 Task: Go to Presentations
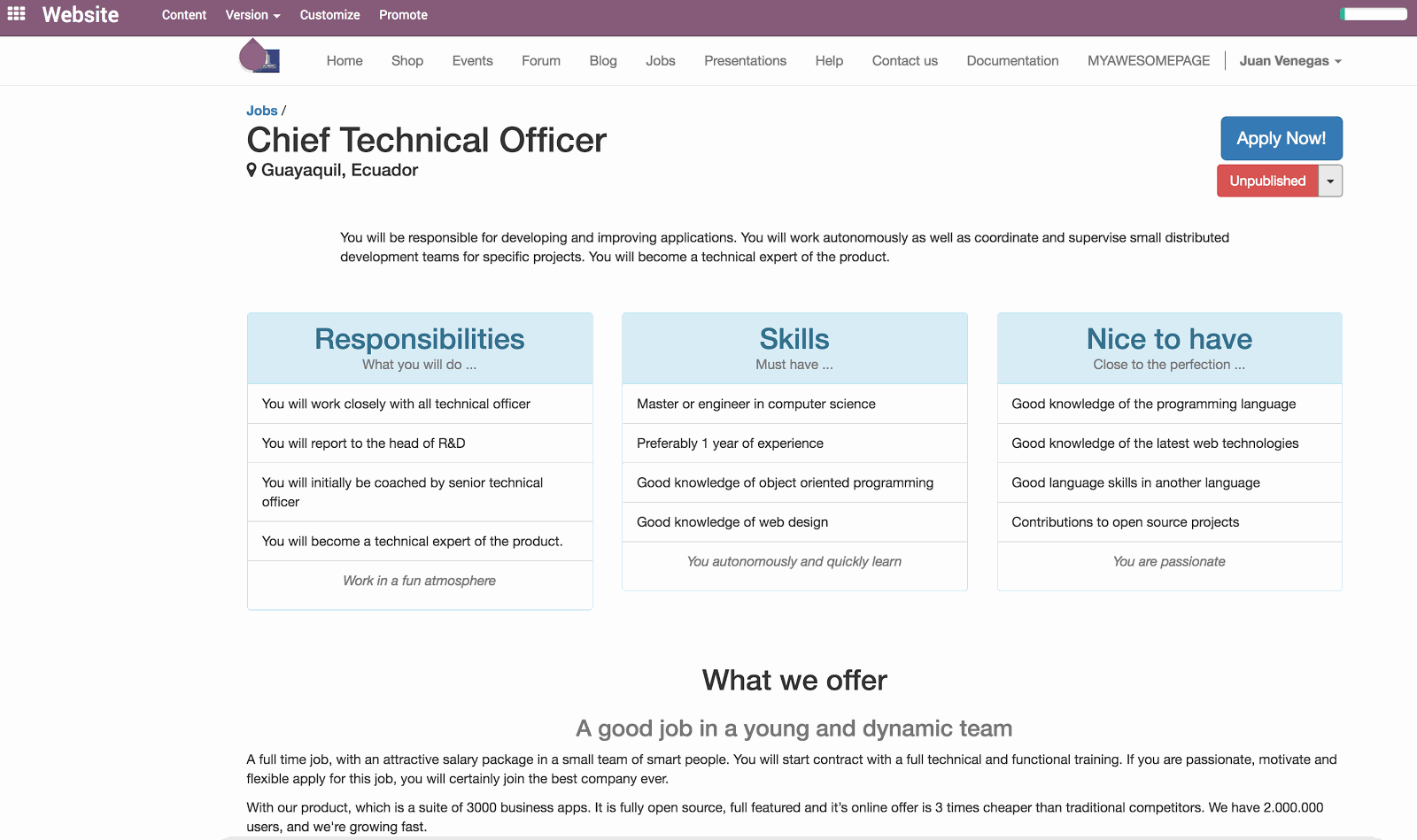coord(746,61)
